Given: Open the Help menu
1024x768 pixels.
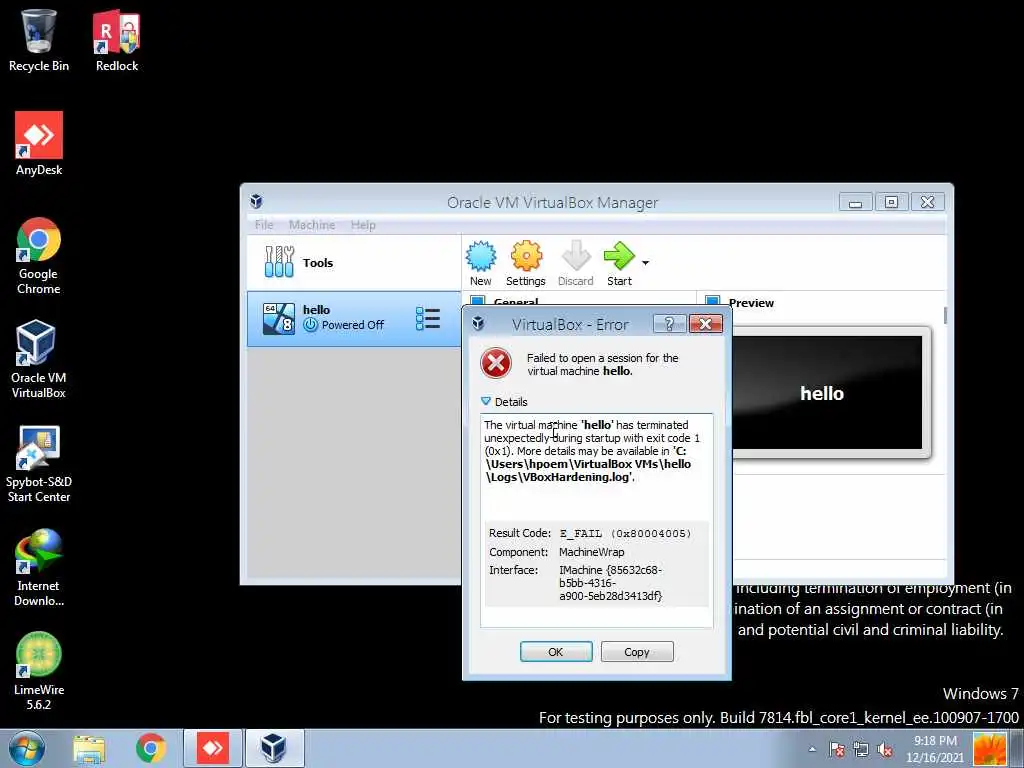Looking at the screenshot, I should pos(363,225).
